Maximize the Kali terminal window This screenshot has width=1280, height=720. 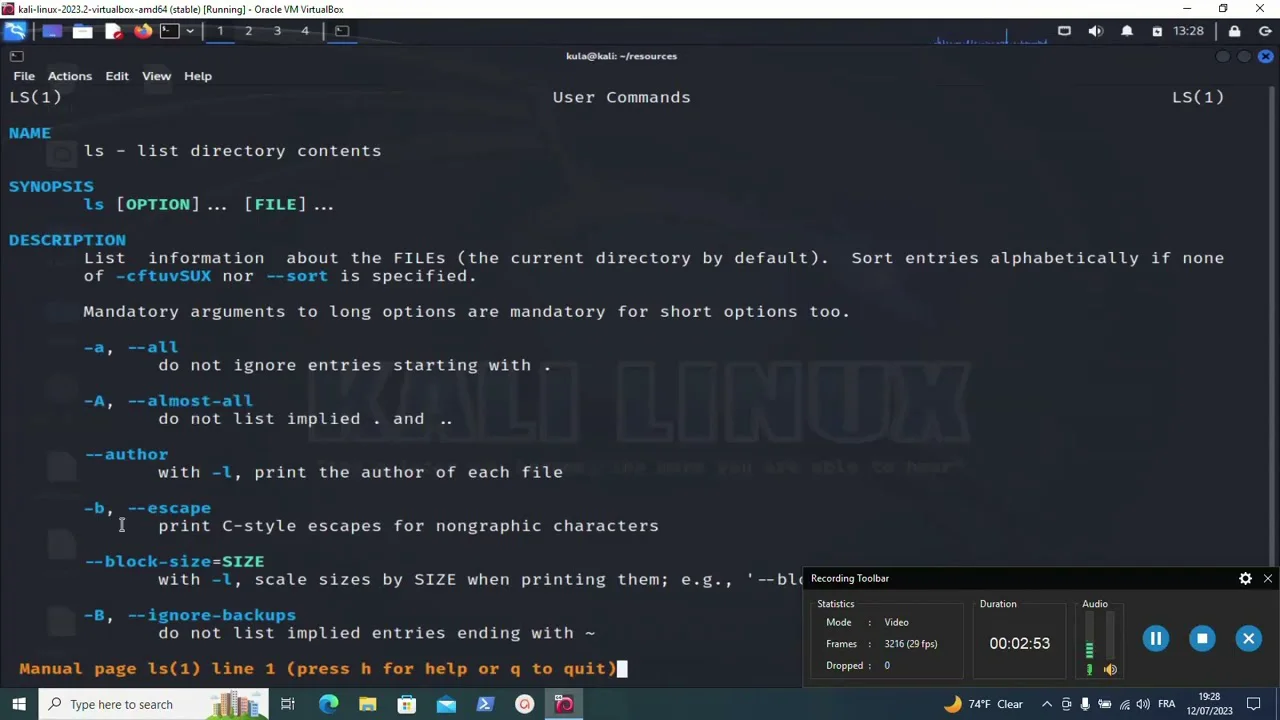1244,56
